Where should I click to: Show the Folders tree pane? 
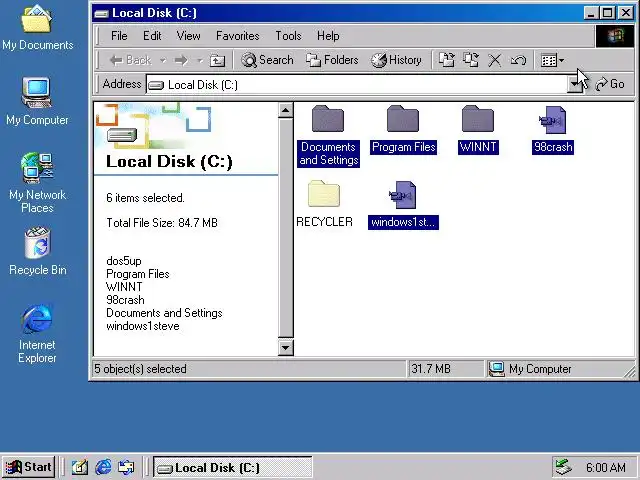[332, 60]
